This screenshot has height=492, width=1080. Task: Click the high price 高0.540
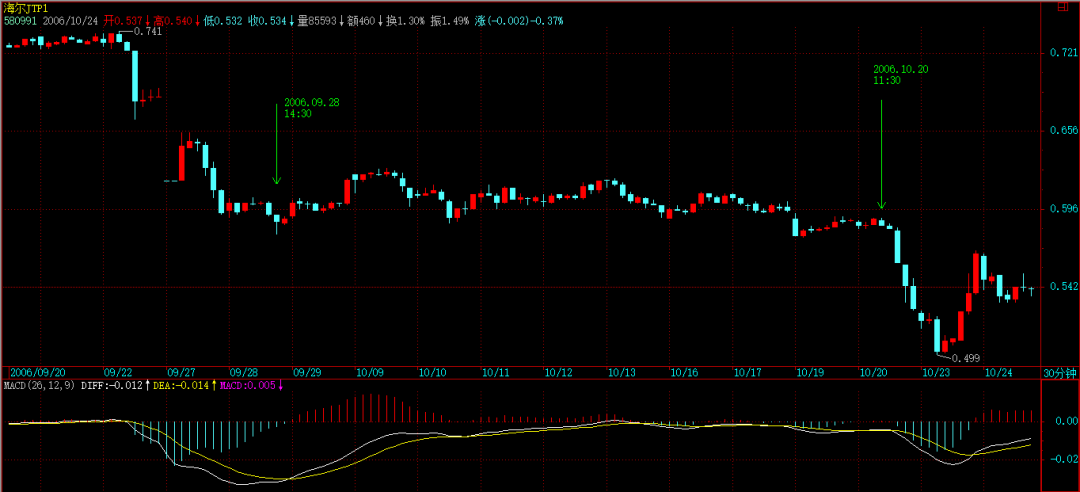pos(175,21)
